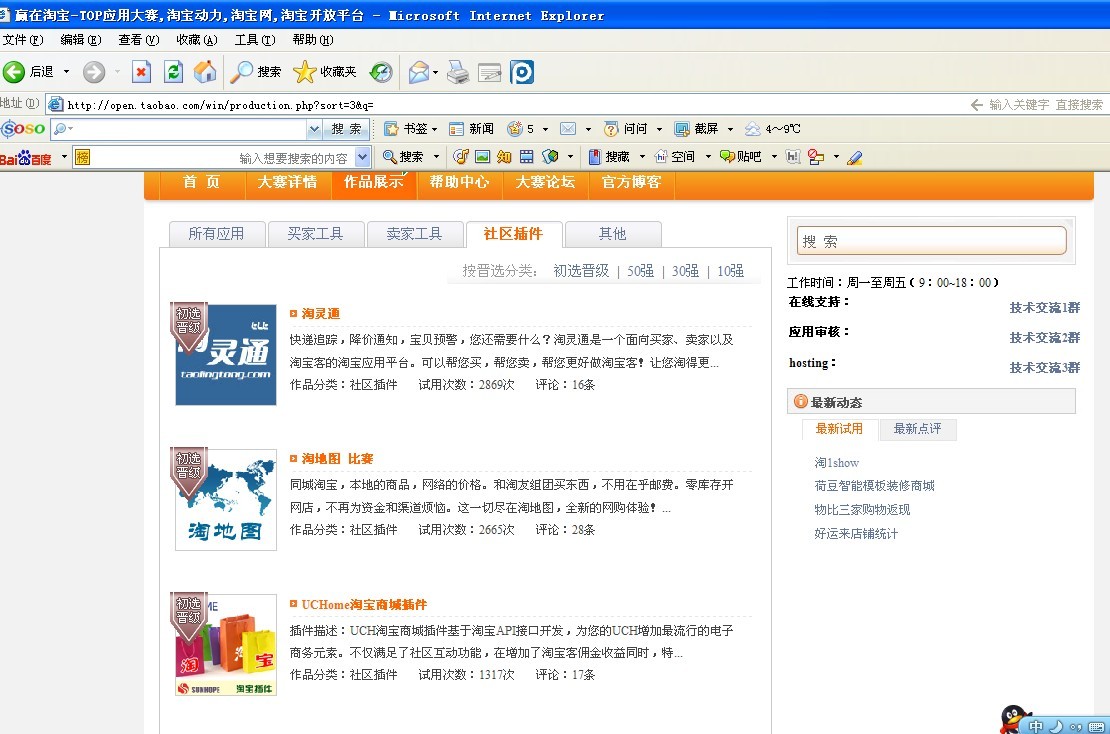The width and height of the screenshot is (1110, 734).
Task: Click the page 搜索 input box
Action: 932,241
